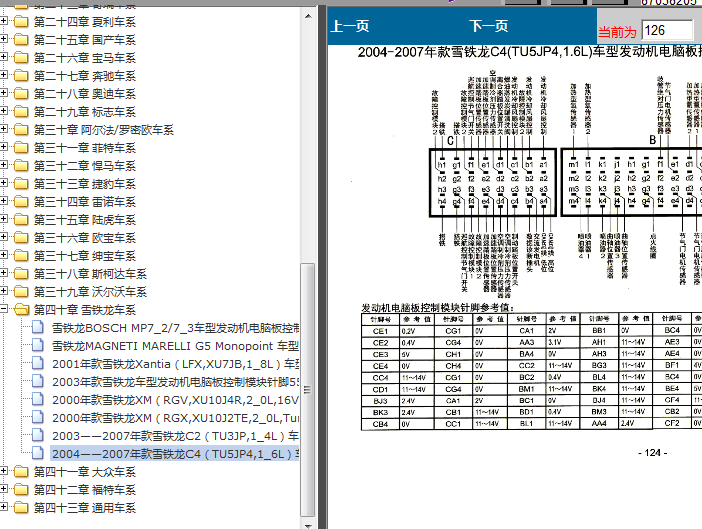This screenshot has height=529, width=702.
Task: Open 2001年款雪铁龙Xantia (LFX,XU7JB) document
Action: click(175, 364)
